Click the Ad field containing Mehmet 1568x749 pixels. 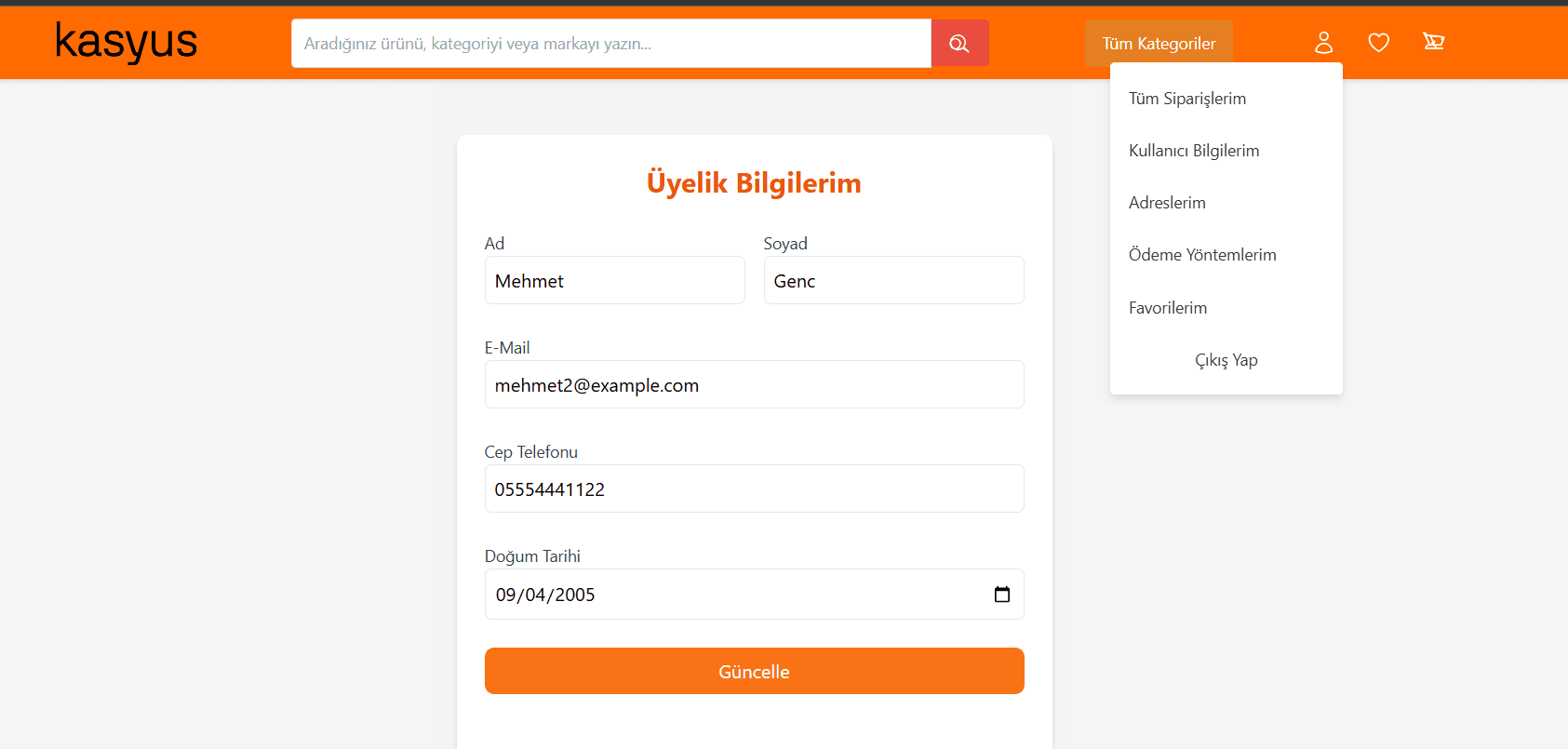click(x=614, y=281)
